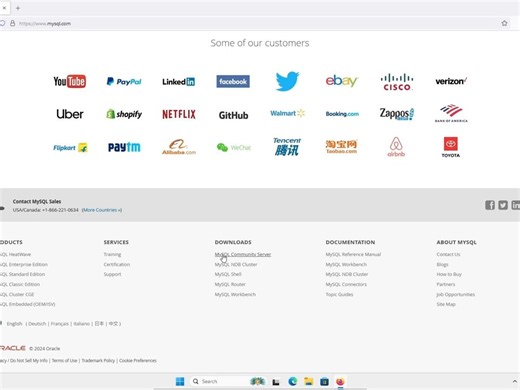Open MySQL Workbench under Downloads

point(235,294)
